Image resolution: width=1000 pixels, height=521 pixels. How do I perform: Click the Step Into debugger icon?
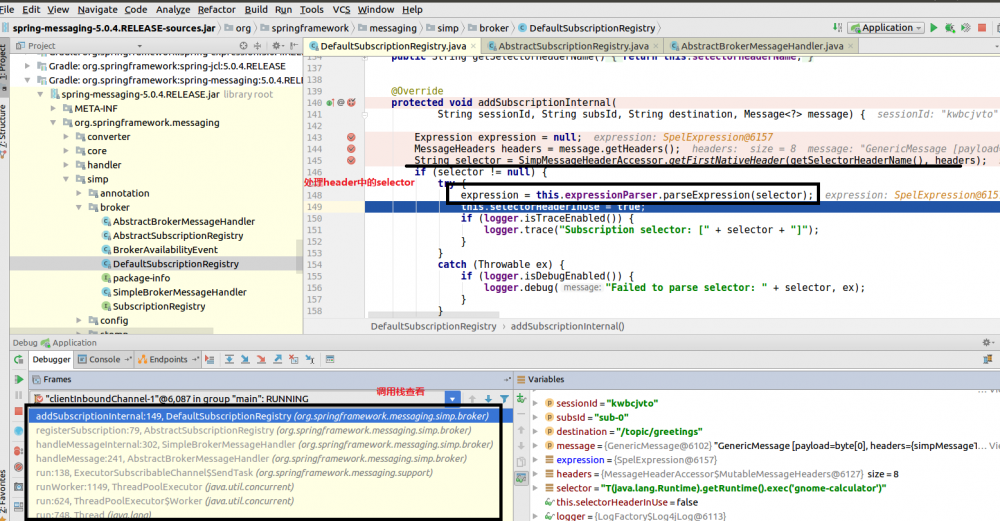click(245, 359)
